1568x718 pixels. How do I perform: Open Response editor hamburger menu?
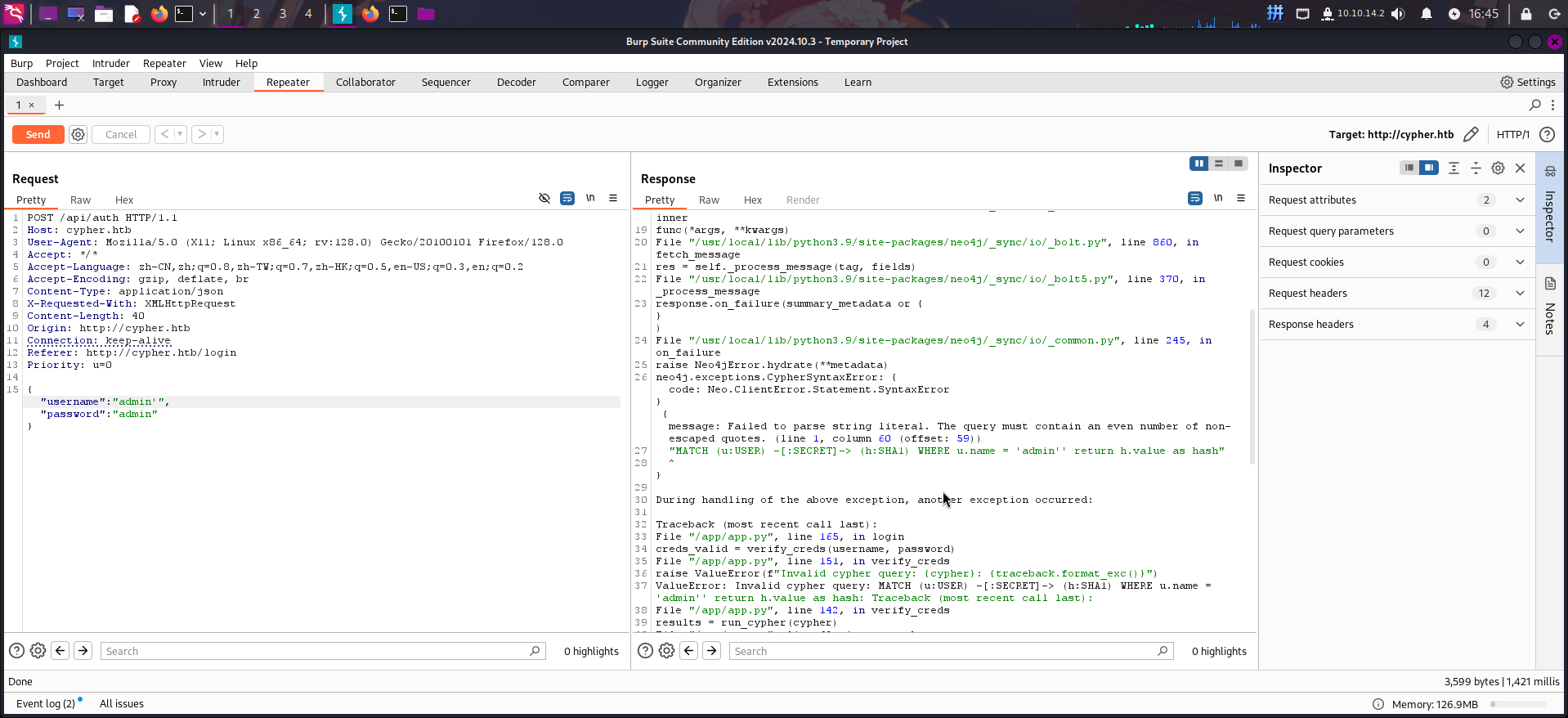point(1241,198)
